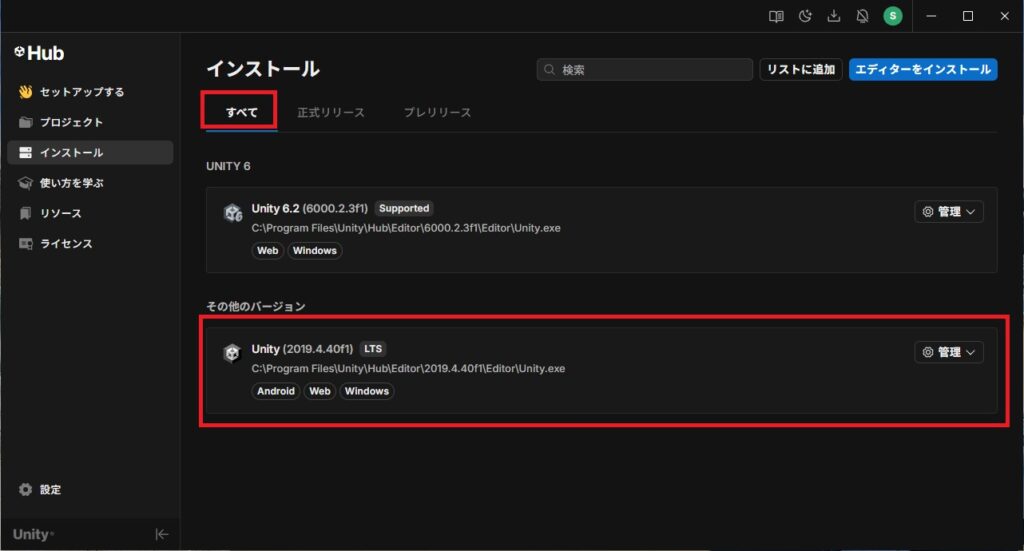Click the Windows tag under Unity 2019.4.40f1
The width and height of the screenshot is (1024, 551).
point(367,391)
